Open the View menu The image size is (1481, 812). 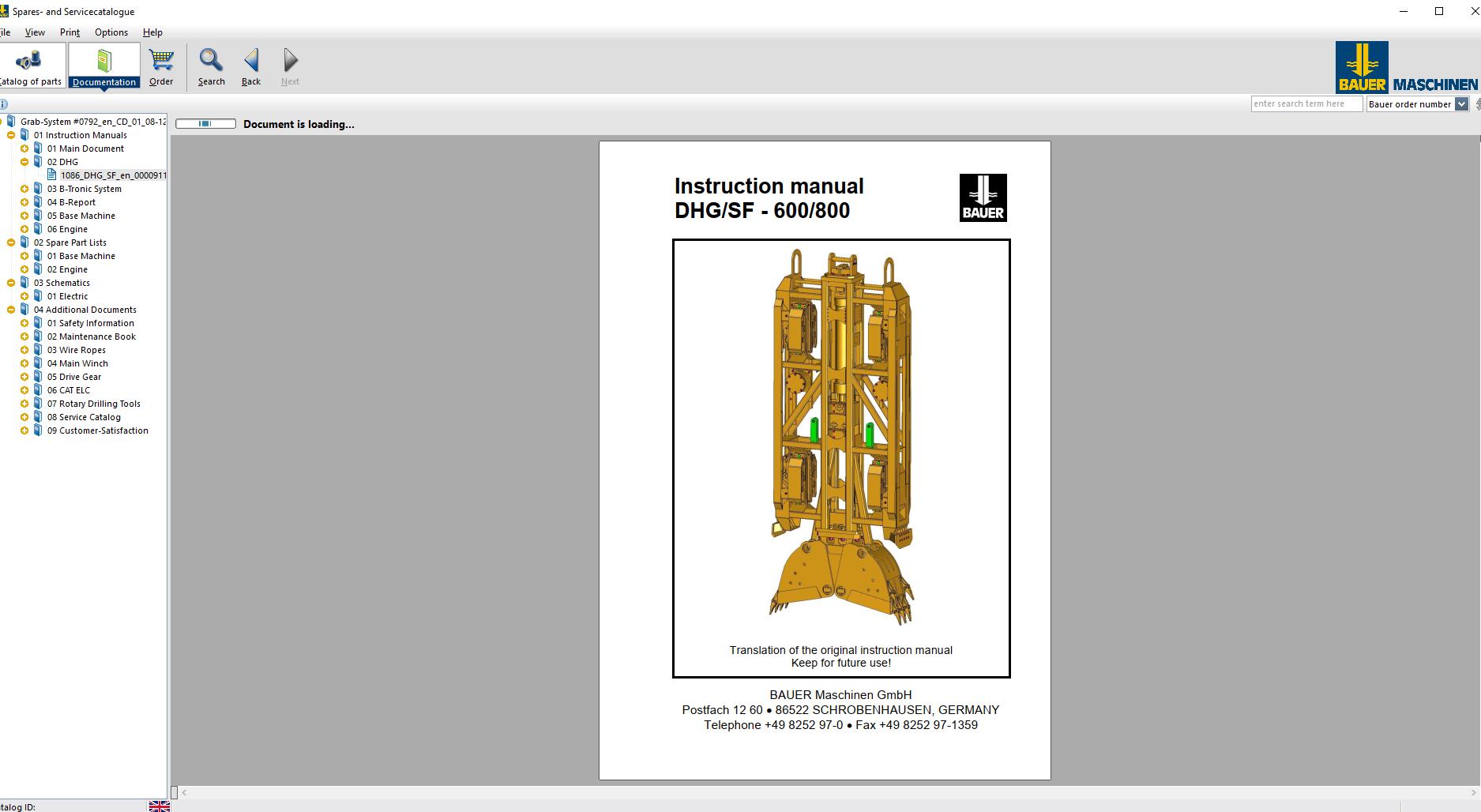35,32
